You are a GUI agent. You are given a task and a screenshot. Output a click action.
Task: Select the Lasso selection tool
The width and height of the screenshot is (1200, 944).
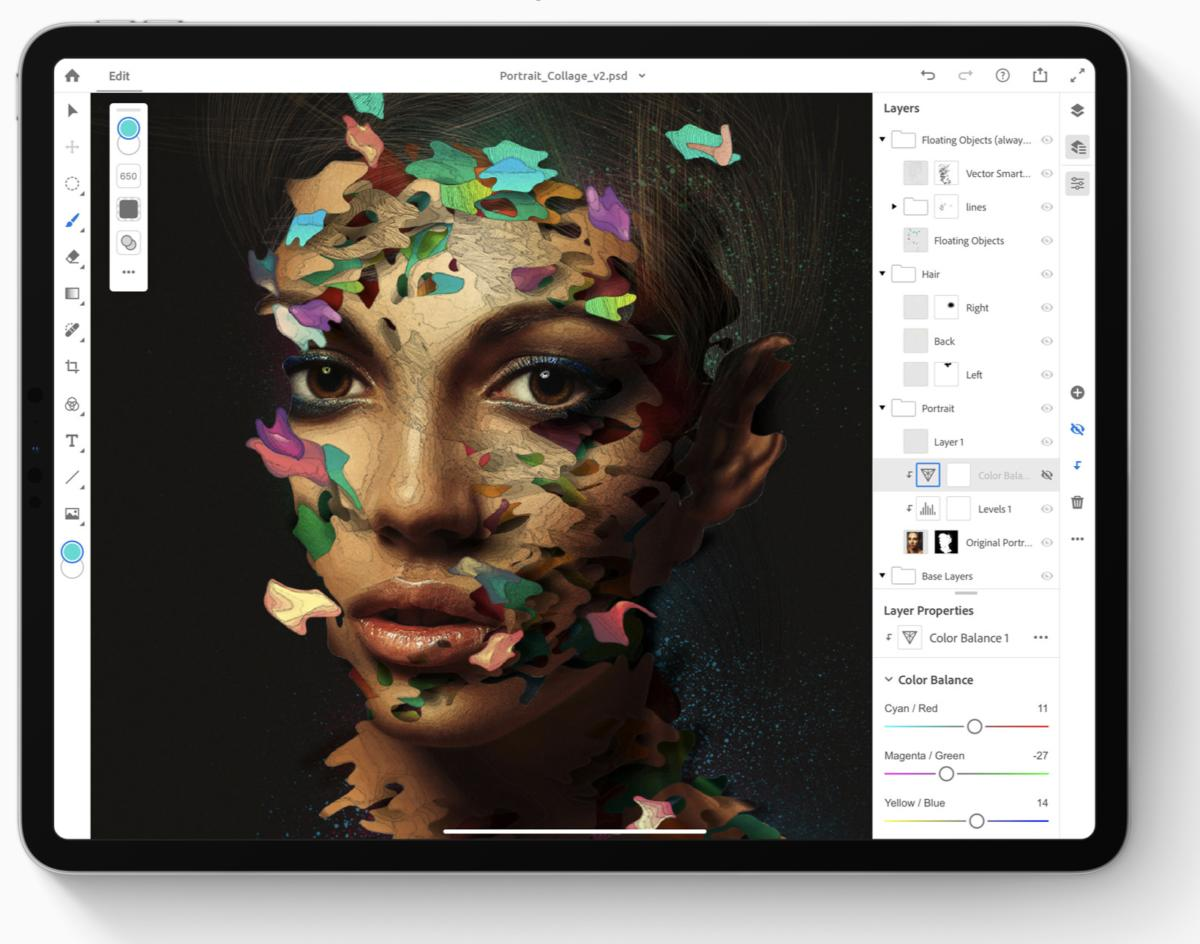(x=72, y=184)
